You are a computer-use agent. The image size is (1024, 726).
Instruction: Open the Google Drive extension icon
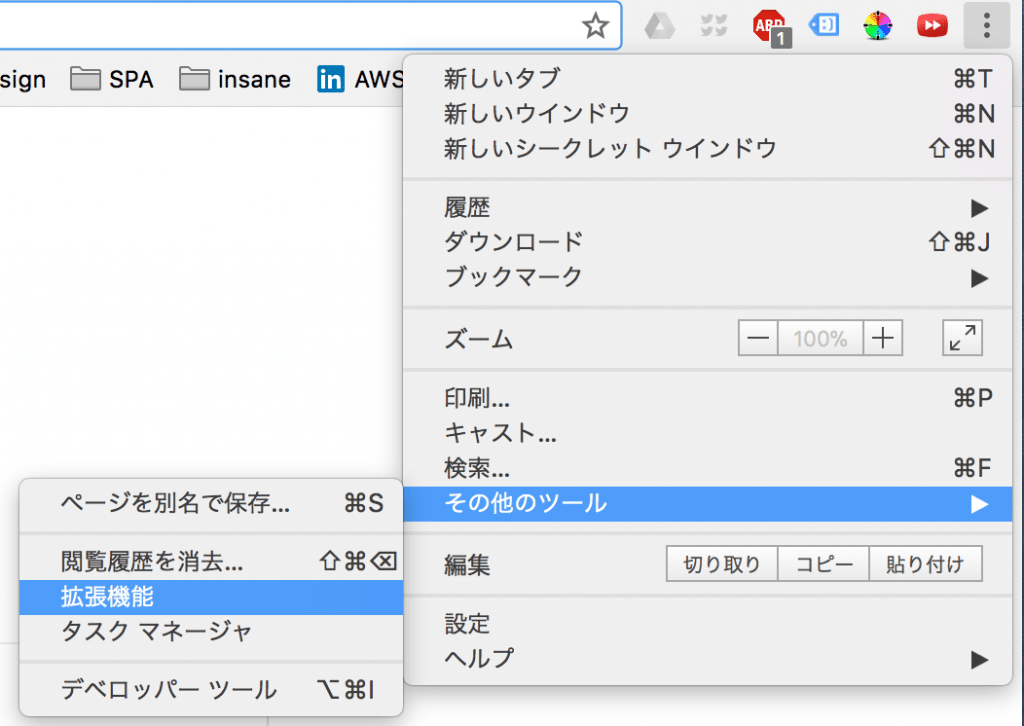pos(659,26)
